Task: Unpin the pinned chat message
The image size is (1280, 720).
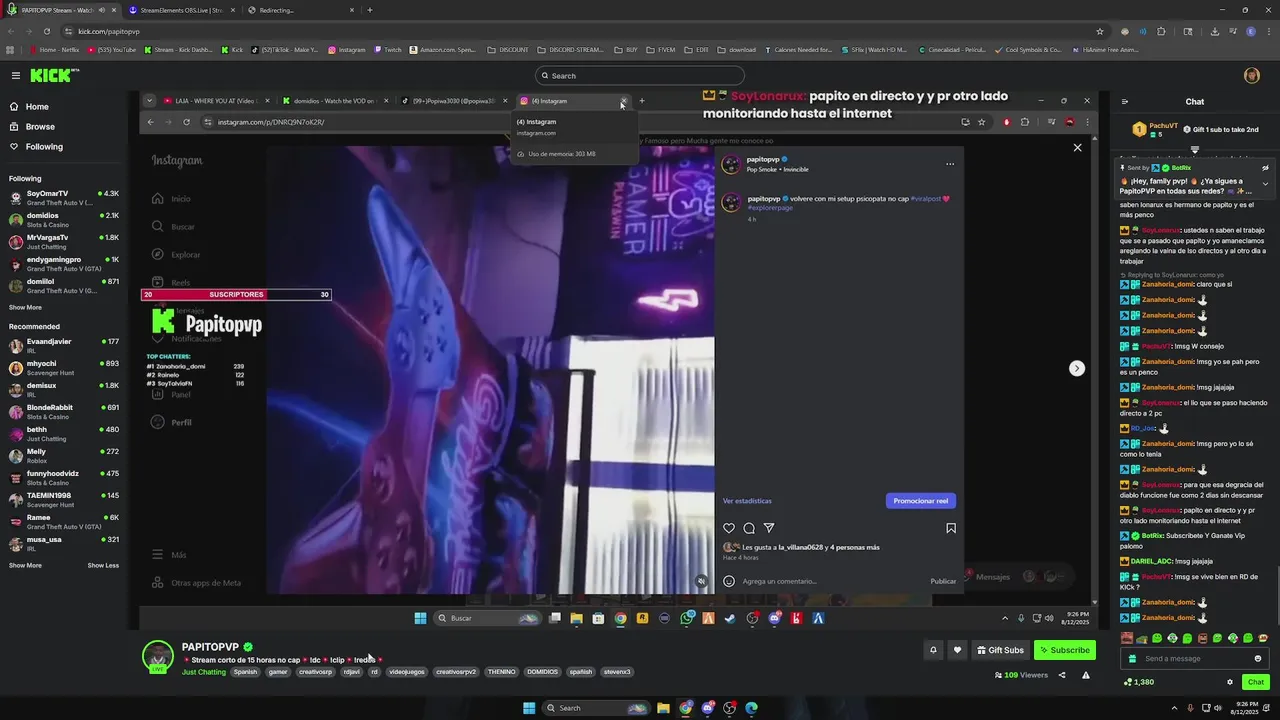Action: [1265, 168]
